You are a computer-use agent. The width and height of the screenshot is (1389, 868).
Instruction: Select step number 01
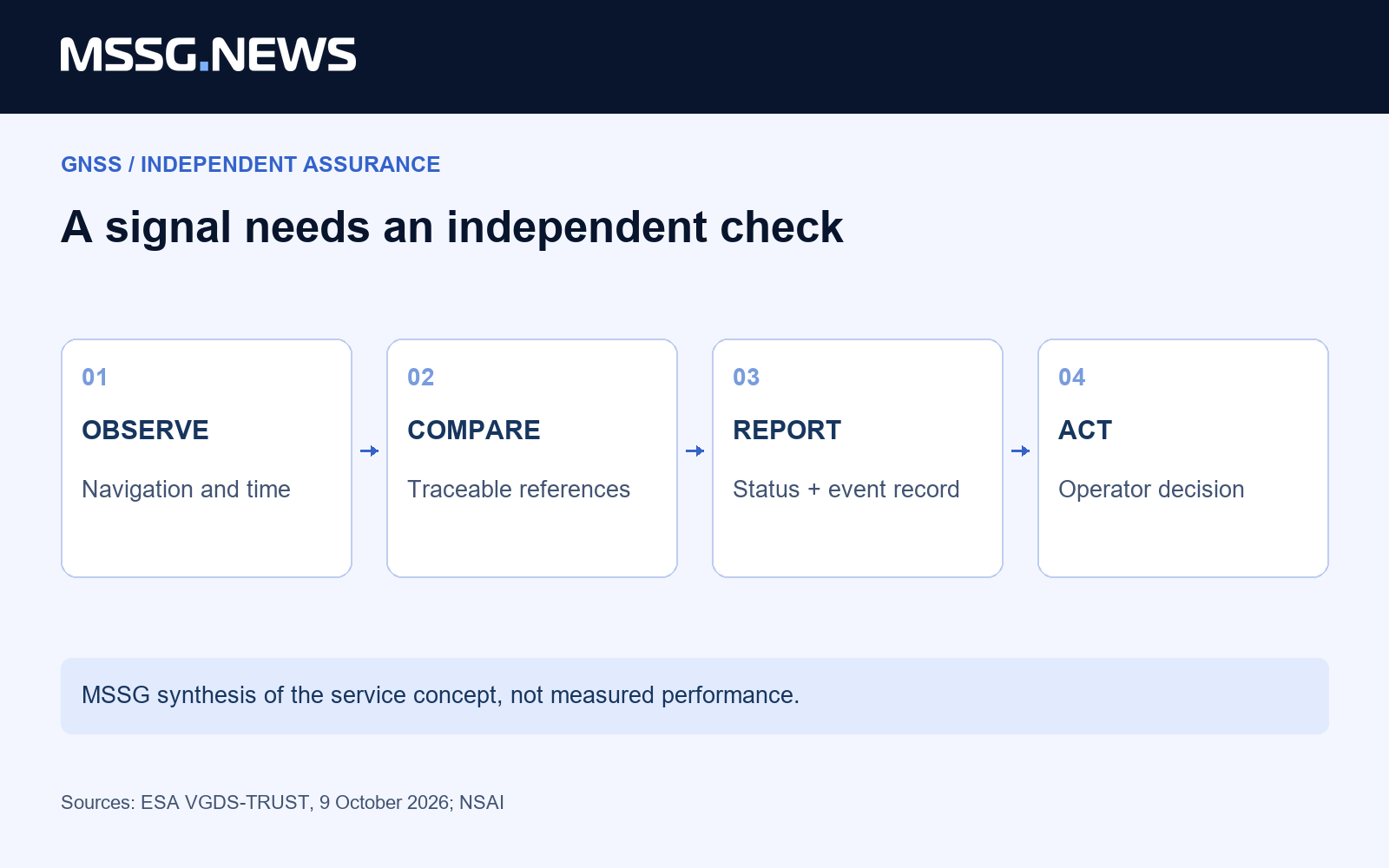(x=95, y=378)
